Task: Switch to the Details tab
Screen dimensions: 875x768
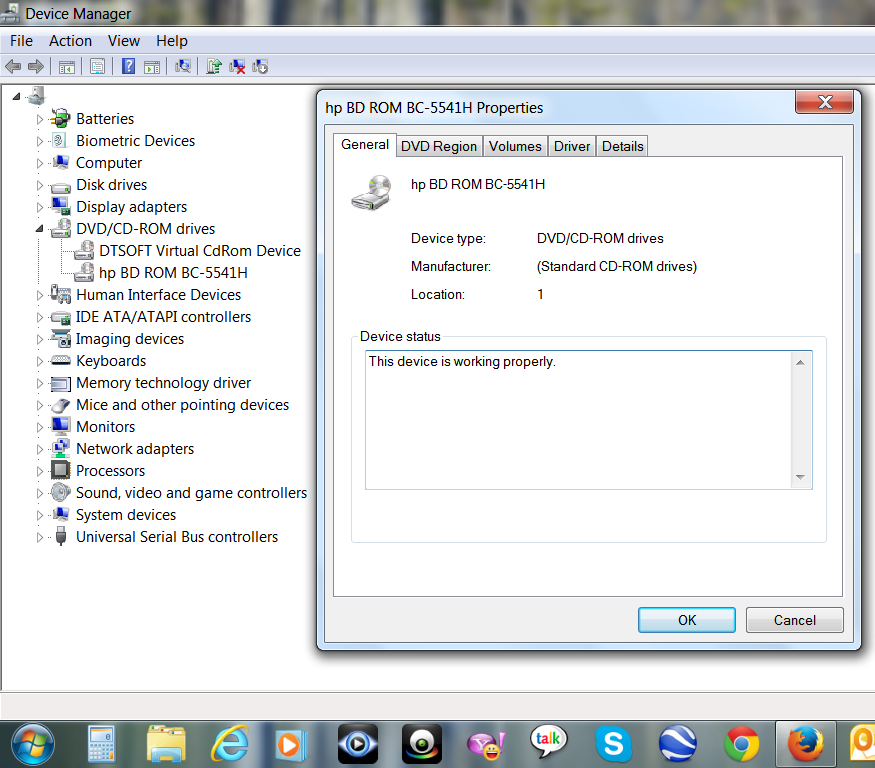Action: tap(622, 146)
